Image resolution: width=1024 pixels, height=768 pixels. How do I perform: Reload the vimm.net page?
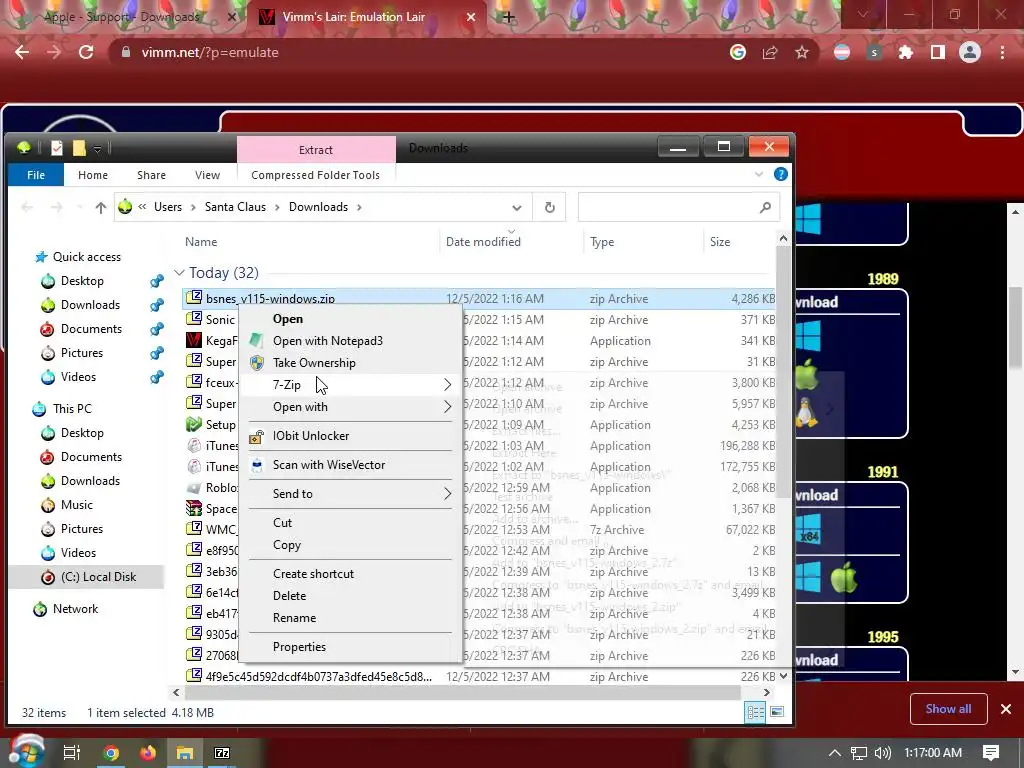[86, 52]
